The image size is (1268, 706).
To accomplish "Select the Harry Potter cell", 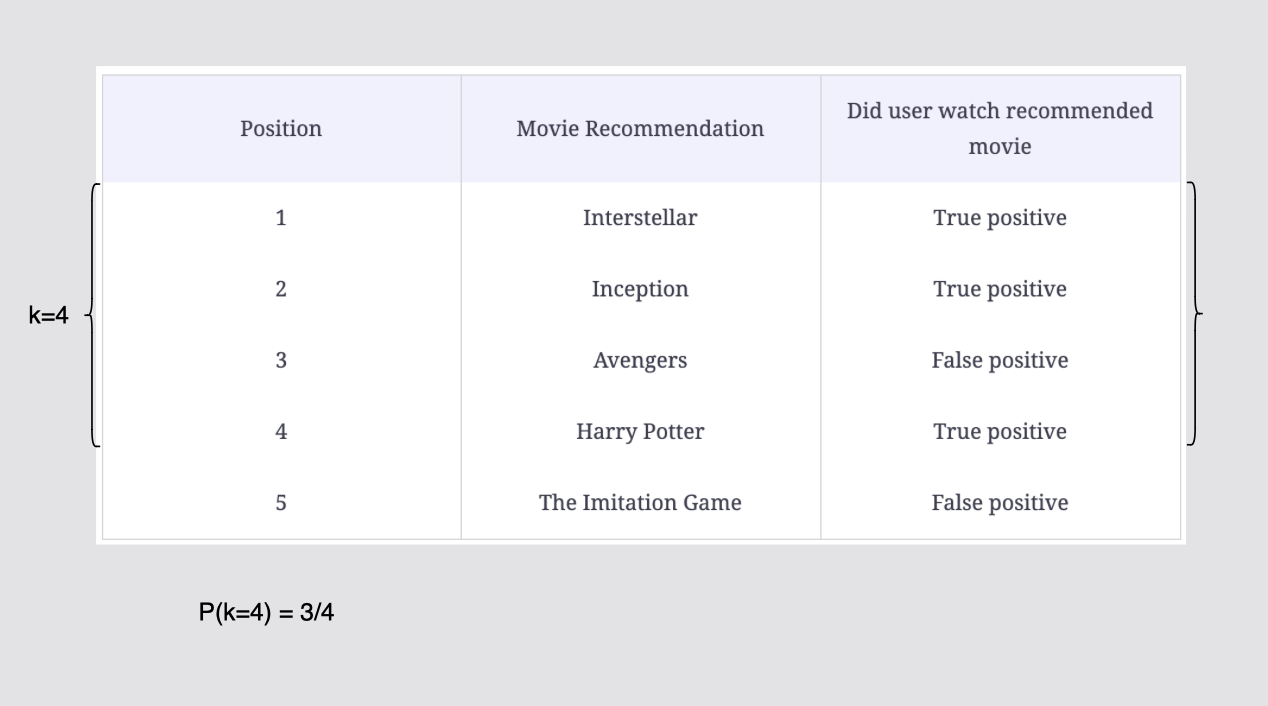I will [640, 431].
